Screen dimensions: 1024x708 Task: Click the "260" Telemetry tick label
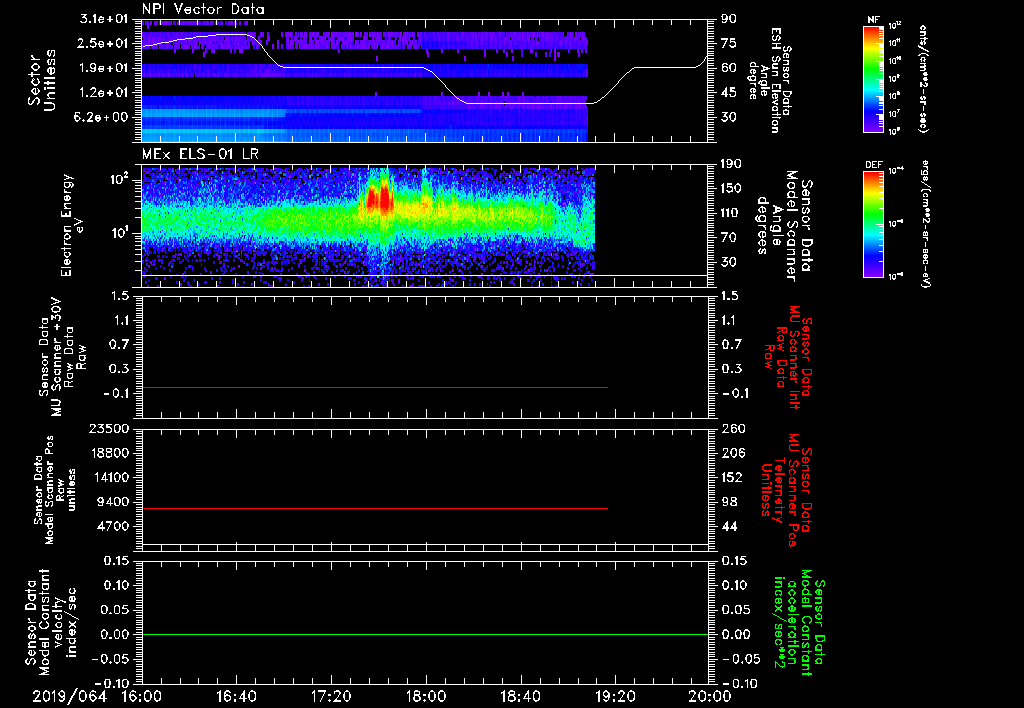point(733,428)
